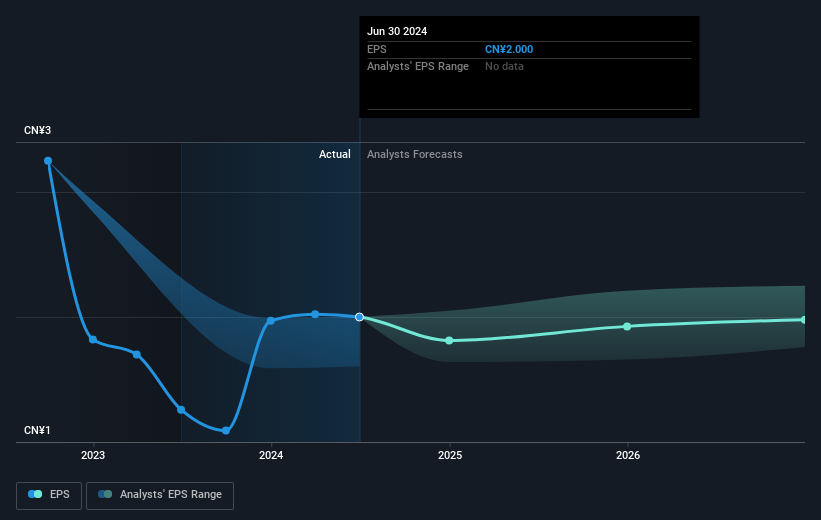821x520 pixels.
Task: Click the 'Analysts Forecasts' section label
Action: point(415,154)
